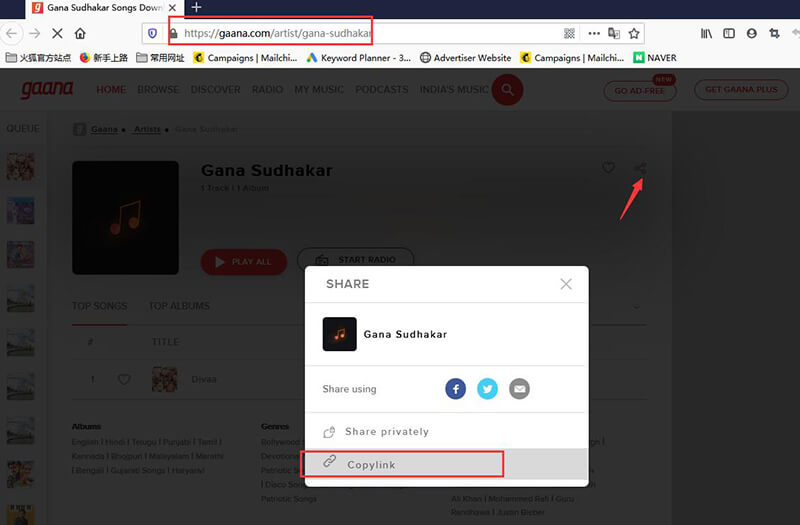The image size is (800, 525).
Task: Click the browser forward arrow
Action: [35, 34]
